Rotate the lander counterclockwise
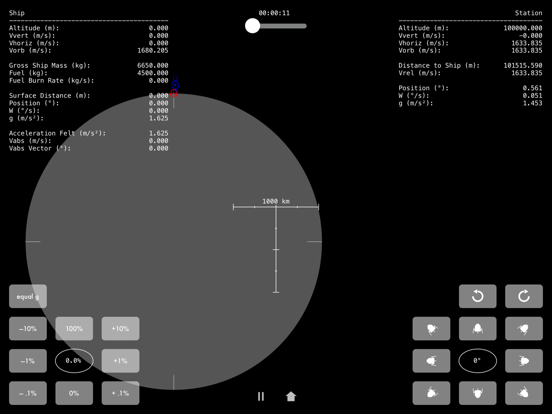 tap(477, 296)
